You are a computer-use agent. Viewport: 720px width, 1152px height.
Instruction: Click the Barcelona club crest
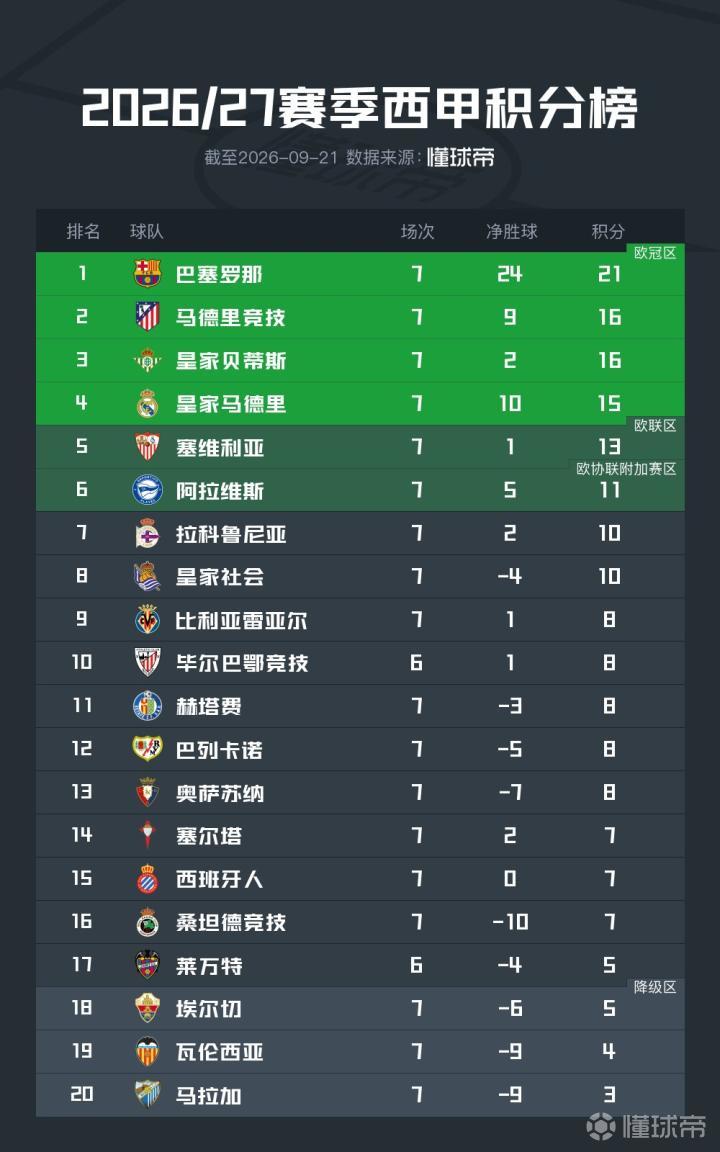(148, 273)
